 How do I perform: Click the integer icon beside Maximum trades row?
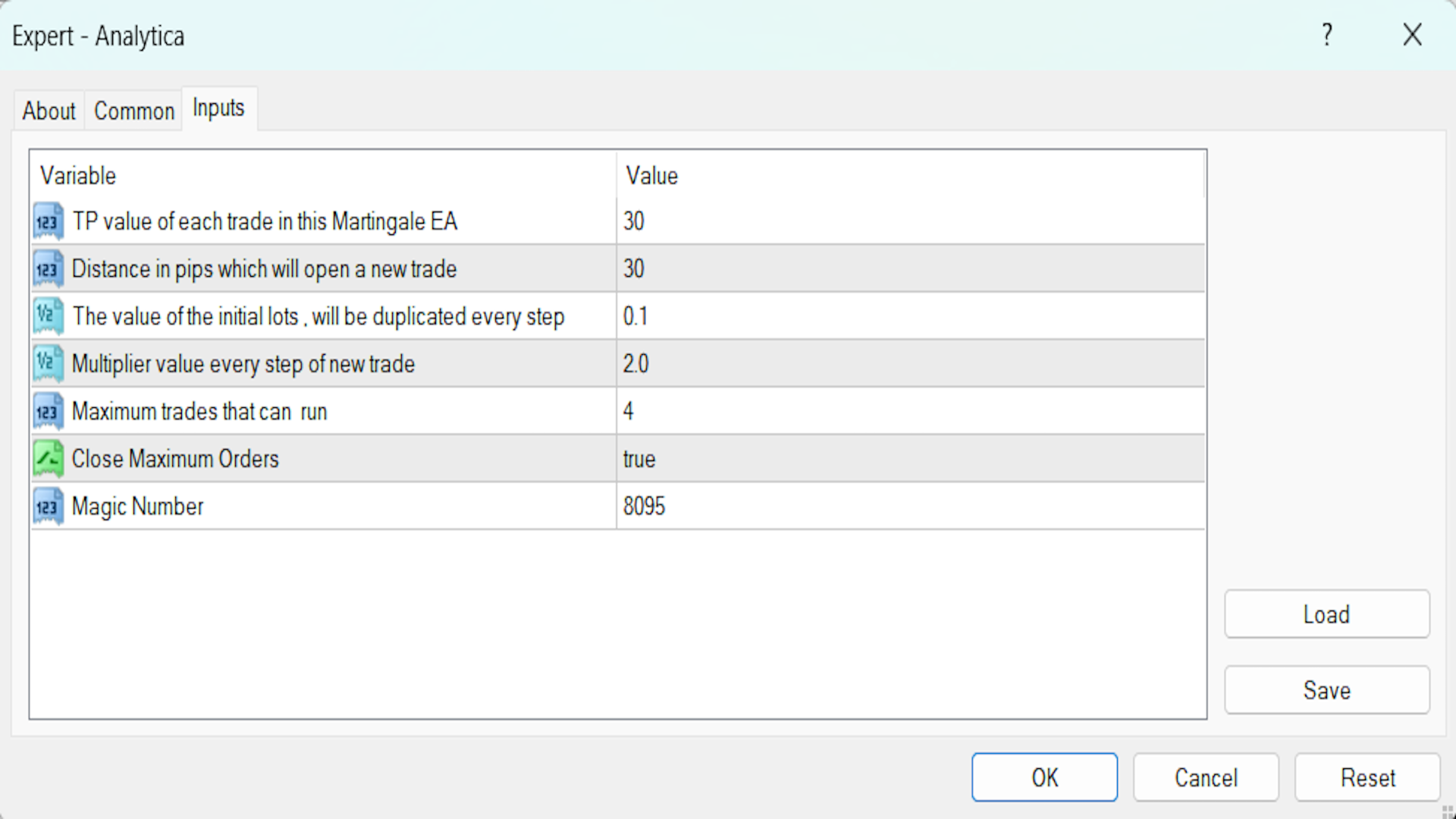point(48,412)
